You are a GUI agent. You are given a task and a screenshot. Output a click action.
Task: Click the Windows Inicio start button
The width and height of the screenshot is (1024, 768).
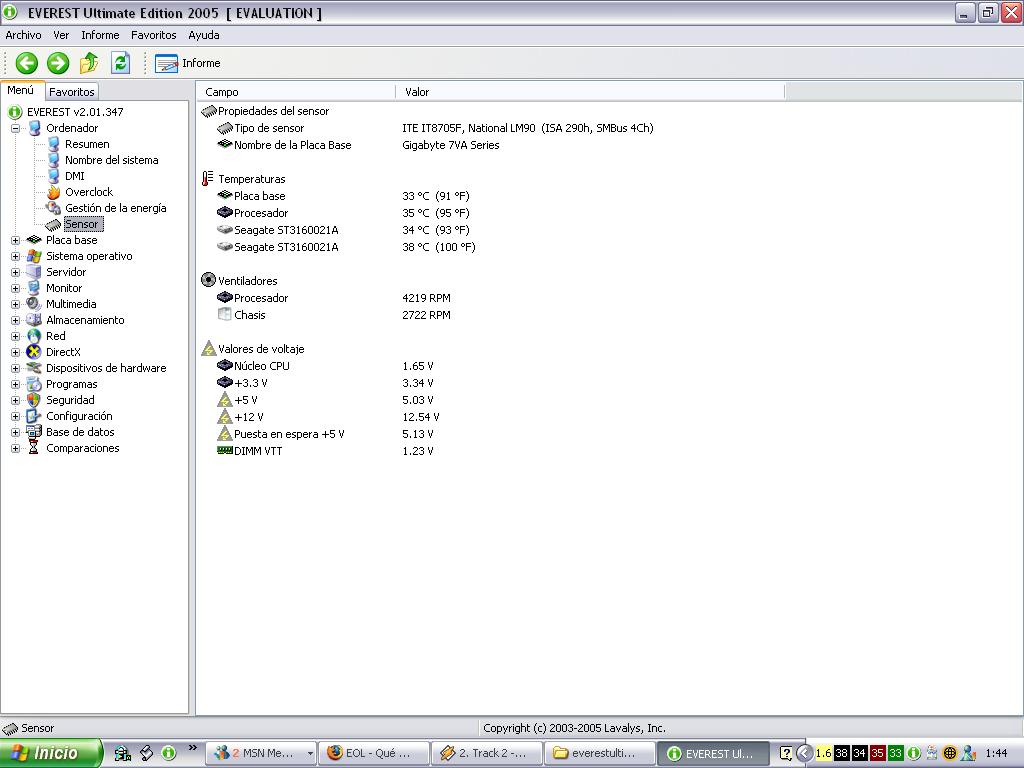[51, 753]
